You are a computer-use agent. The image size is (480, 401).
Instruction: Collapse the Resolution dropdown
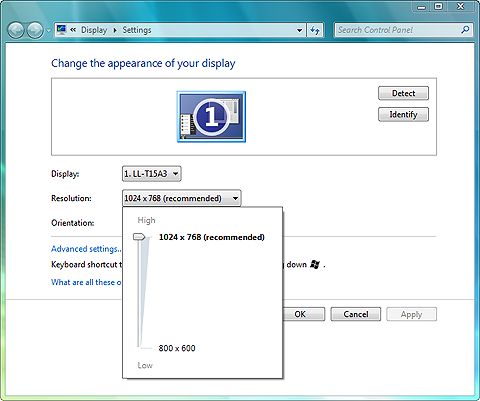pos(182,198)
